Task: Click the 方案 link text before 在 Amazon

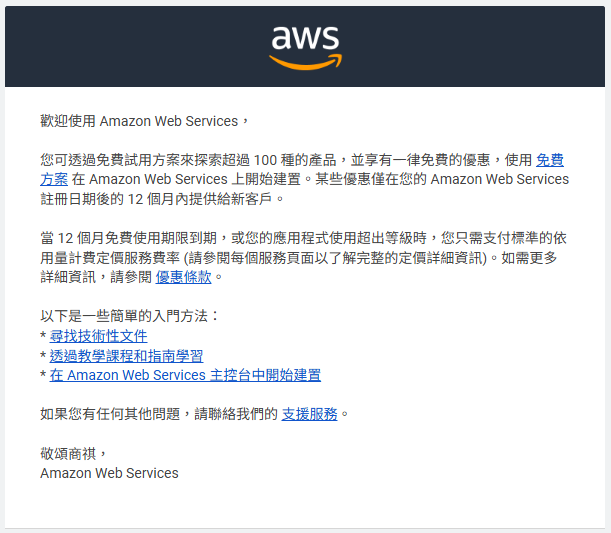Action: click(54, 179)
